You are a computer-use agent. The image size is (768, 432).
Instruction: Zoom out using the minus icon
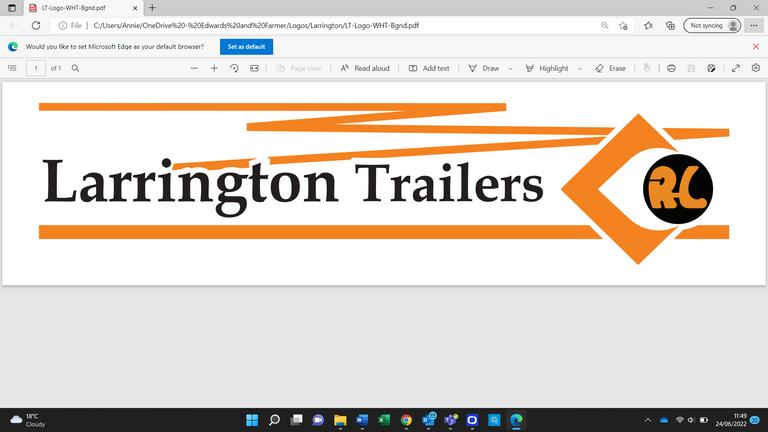coord(194,68)
